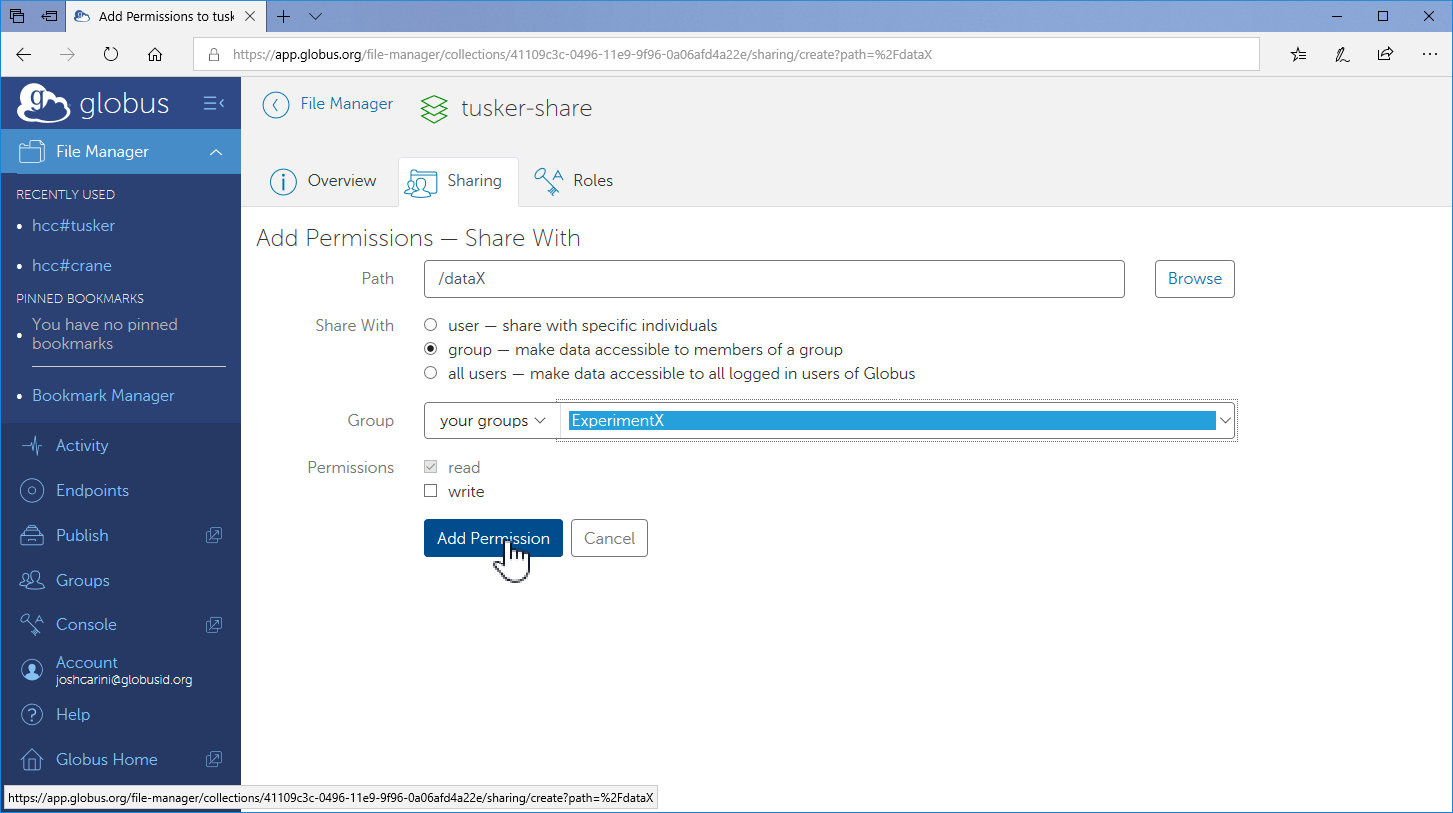Click the Publish icon in sidebar
This screenshot has height=813, width=1453.
tap(33, 536)
